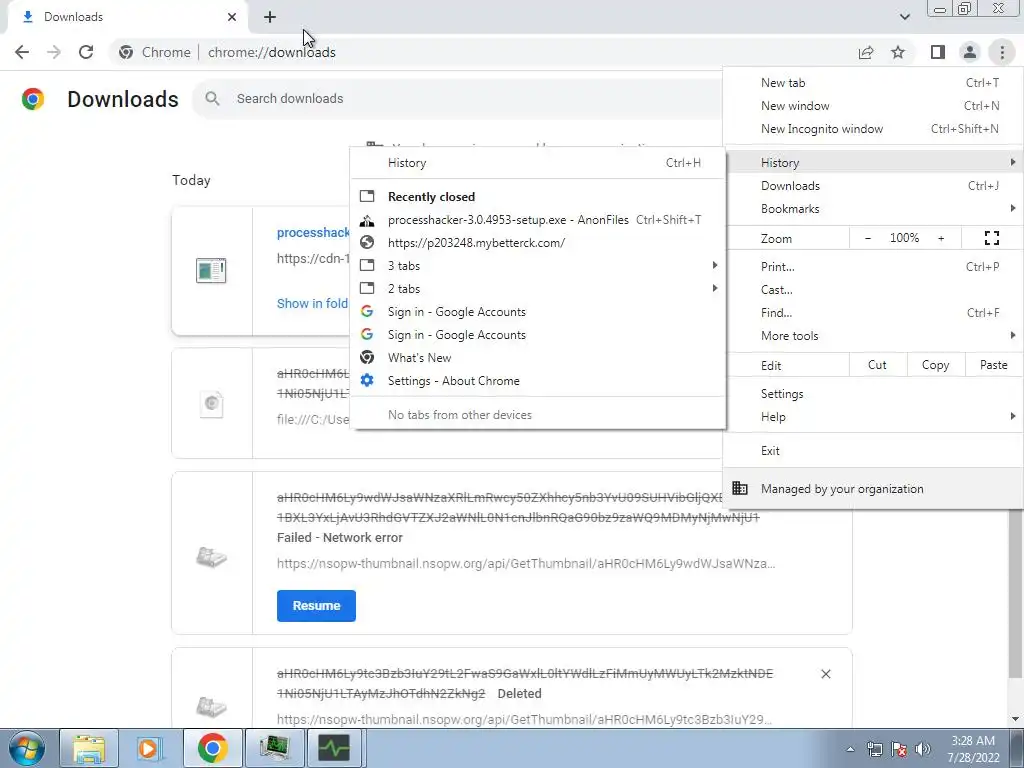Click the three-dot Chrome menu button
Screen dimensions: 1024x768
pyautogui.click(x=1002, y=52)
